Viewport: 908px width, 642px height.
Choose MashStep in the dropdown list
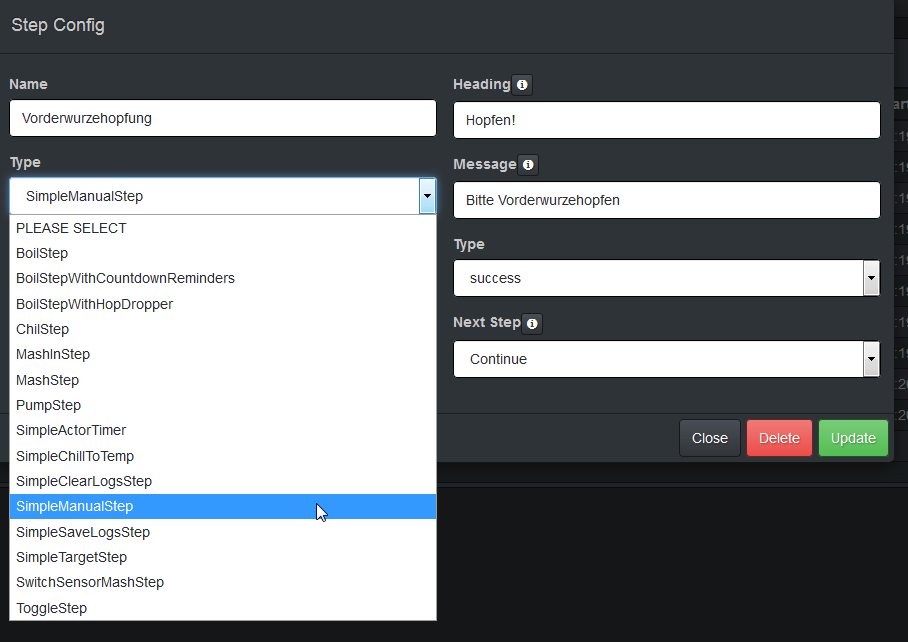tap(47, 380)
